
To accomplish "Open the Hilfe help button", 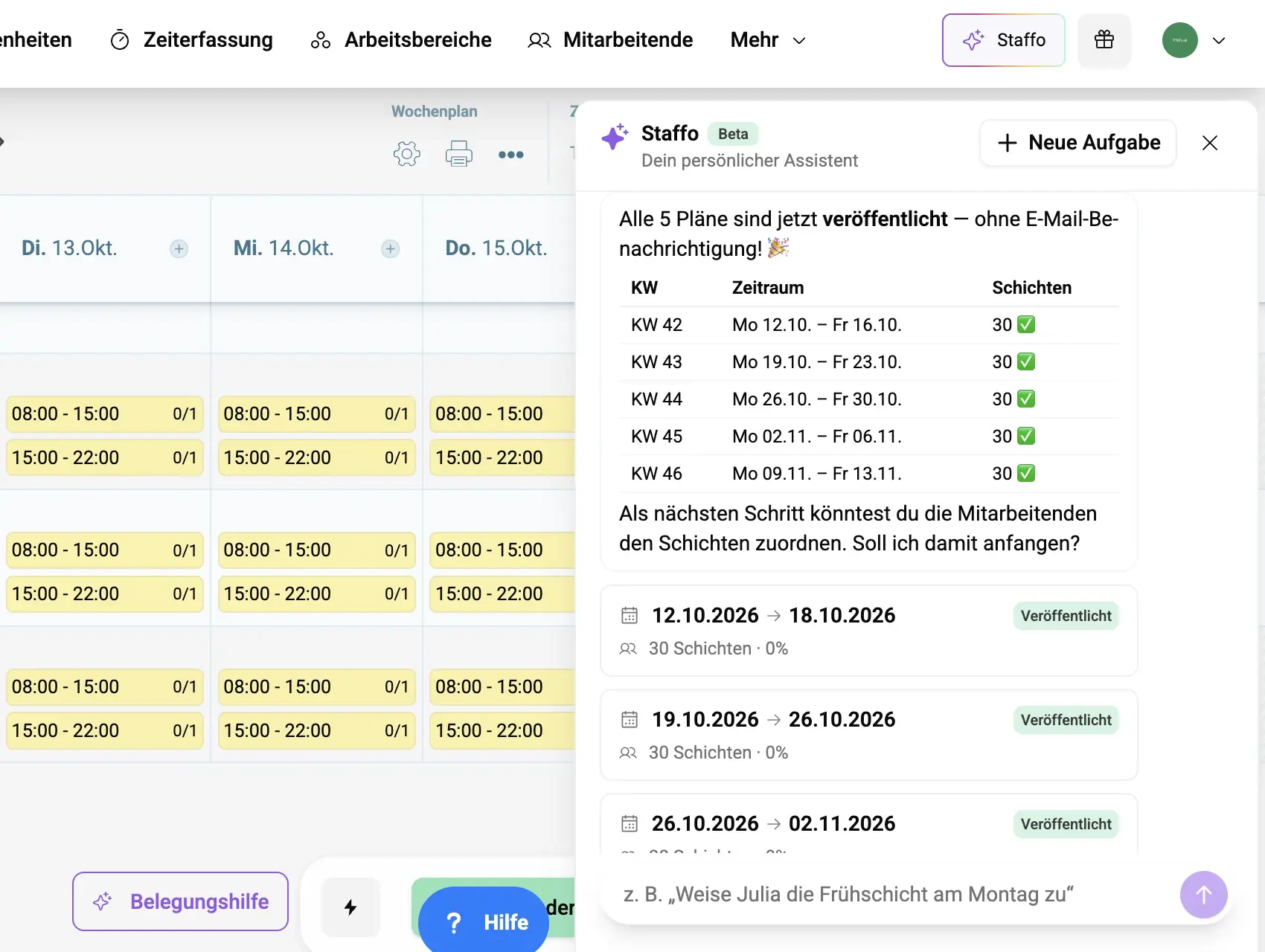I will pyautogui.click(x=484, y=921).
